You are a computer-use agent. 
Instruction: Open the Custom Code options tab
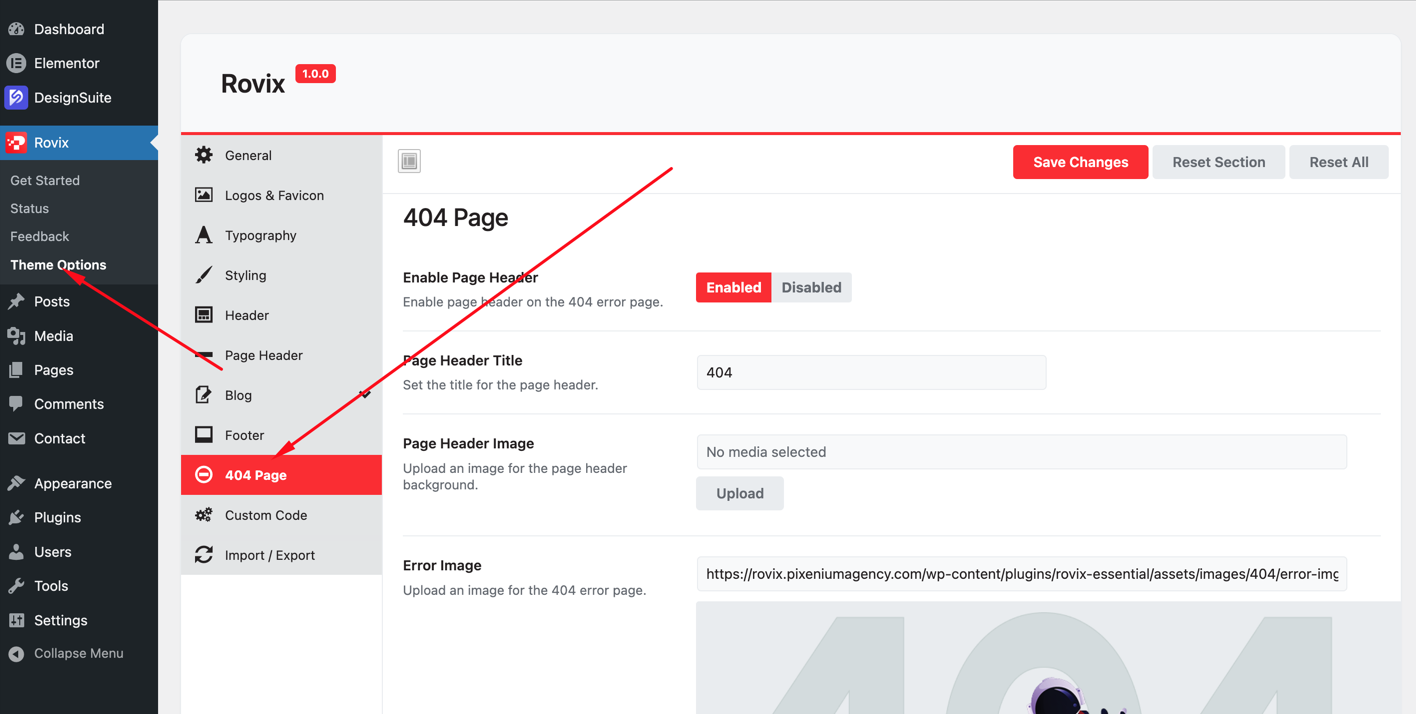pyautogui.click(x=282, y=515)
